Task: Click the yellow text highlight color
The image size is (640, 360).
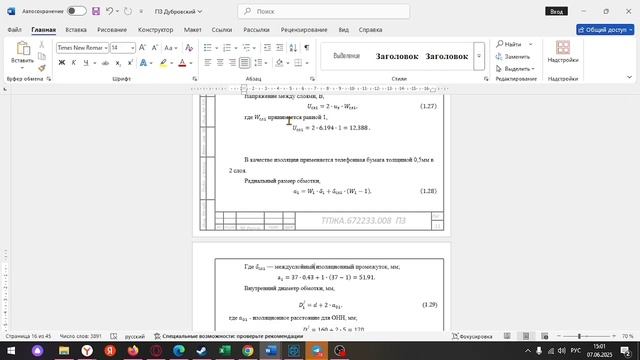Action: [x=163, y=63]
